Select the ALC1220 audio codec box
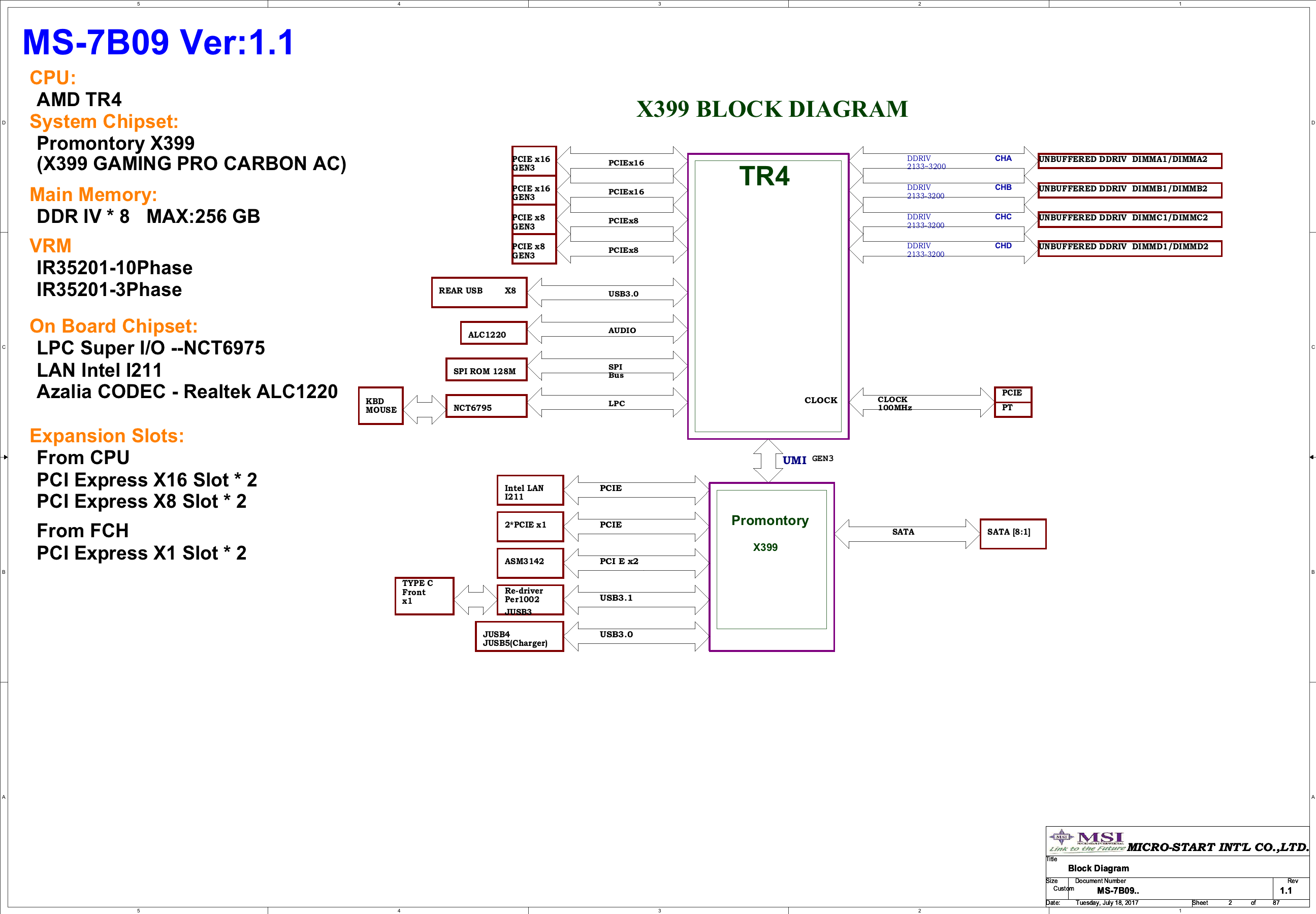Image resolution: width=1316 pixels, height=914 pixels. coord(493,333)
